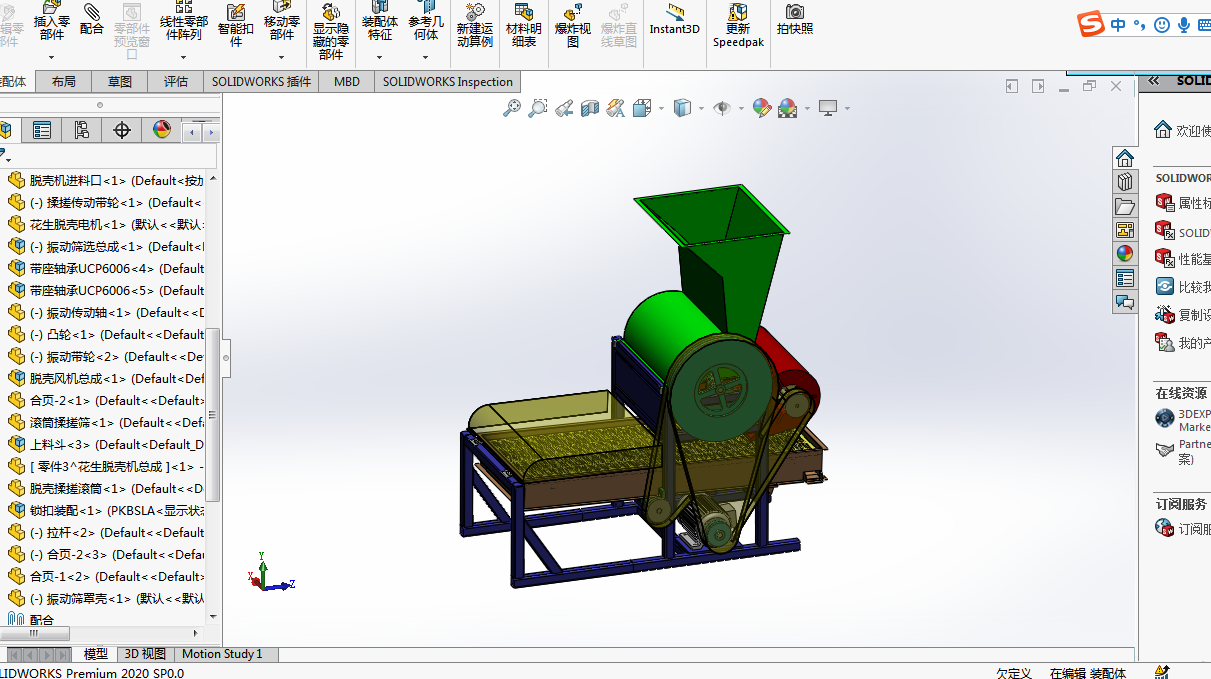Click the 更新 Speedpak button
1211x679 pixels.
(738, 25)
